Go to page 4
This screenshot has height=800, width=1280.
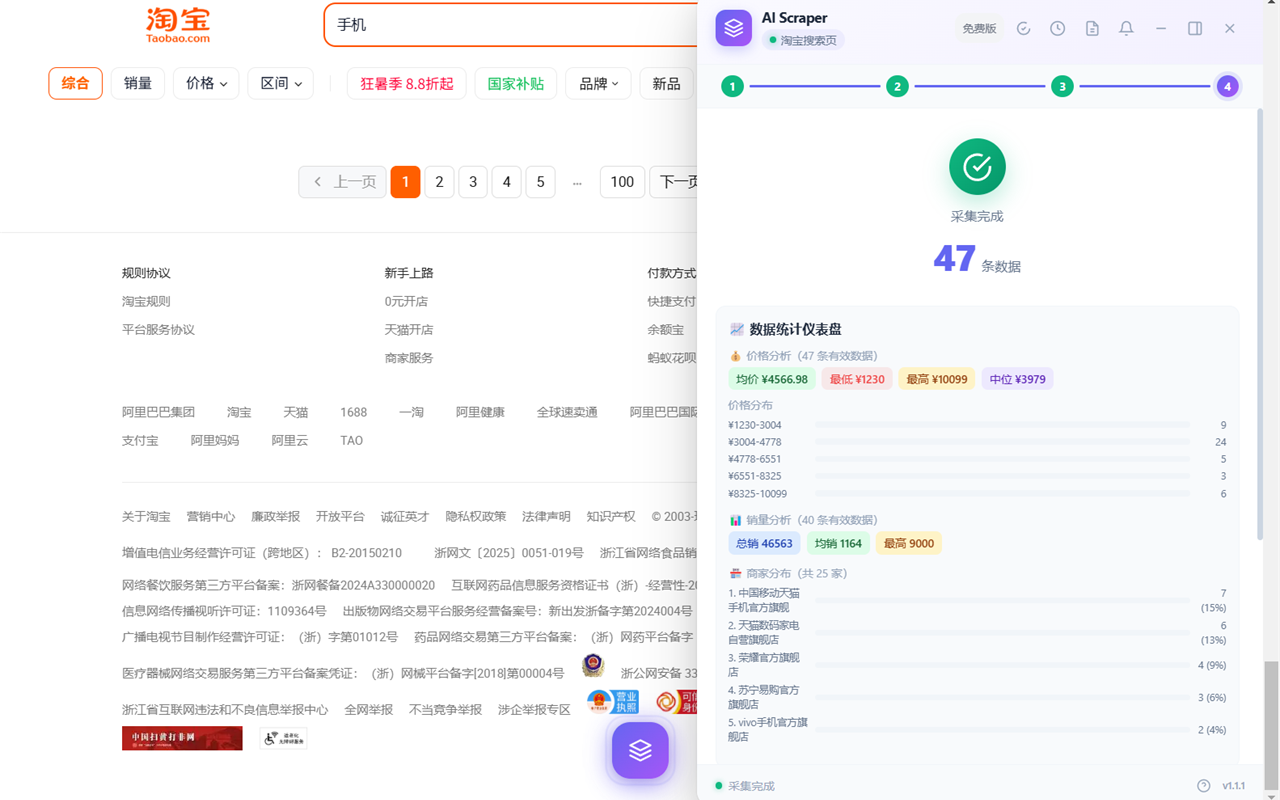pos(507,182)
